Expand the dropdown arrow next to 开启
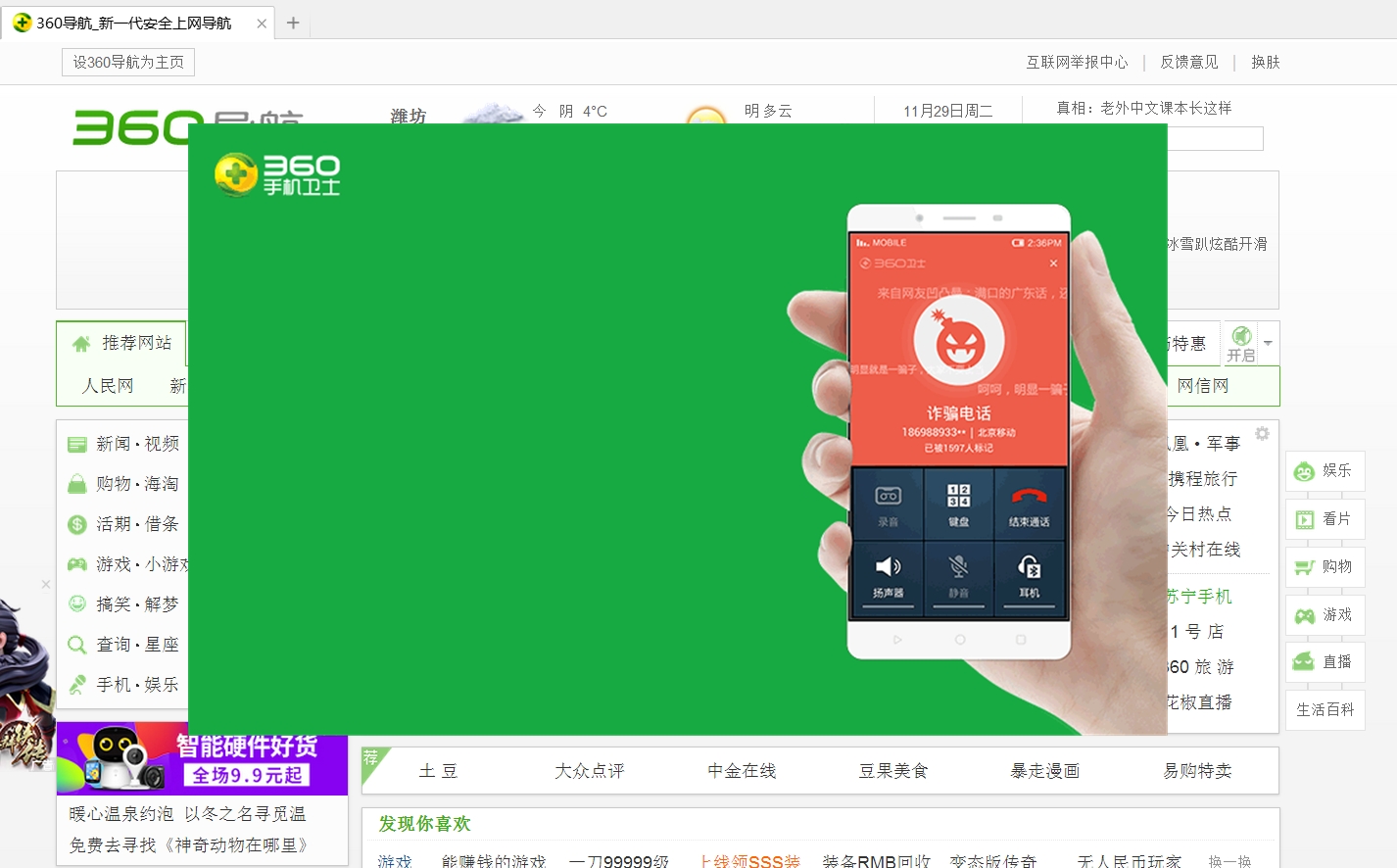 click(x=1269, y=344)
